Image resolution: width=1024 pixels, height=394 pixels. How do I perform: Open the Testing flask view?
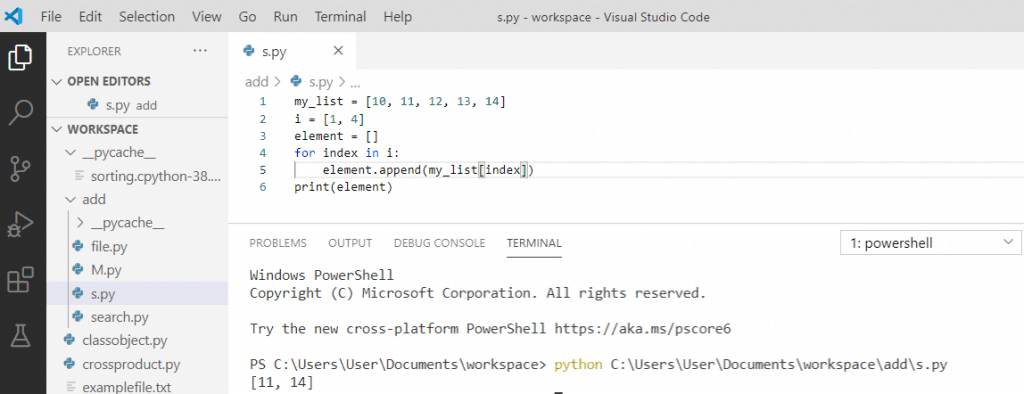[21, 337]
